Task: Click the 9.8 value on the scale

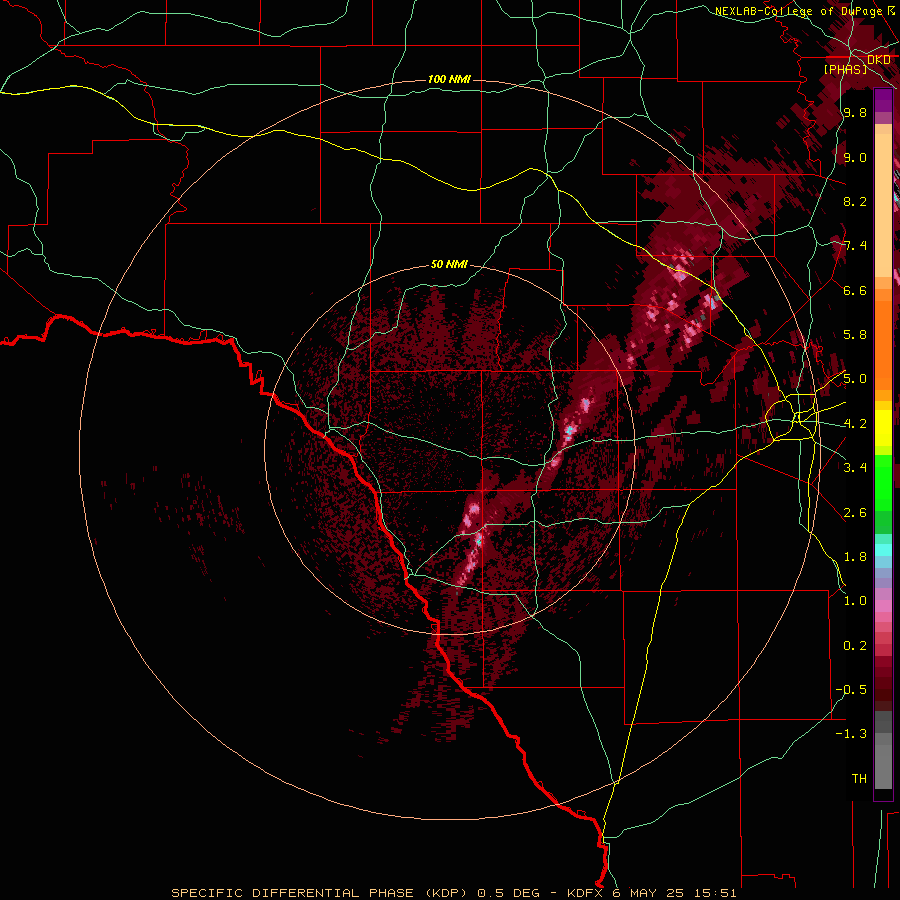Action: point(855,113)
